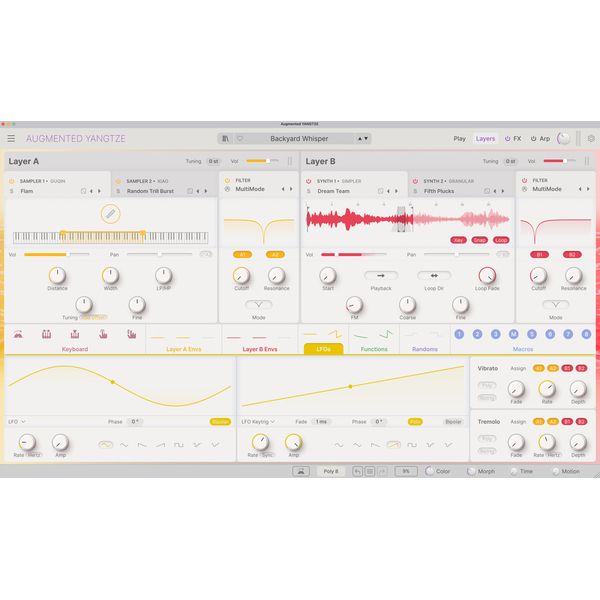Image resolution: width=600 pixels, height=600 pixels.
Task: Open the hamburger main menu
Action: point(11,139)
